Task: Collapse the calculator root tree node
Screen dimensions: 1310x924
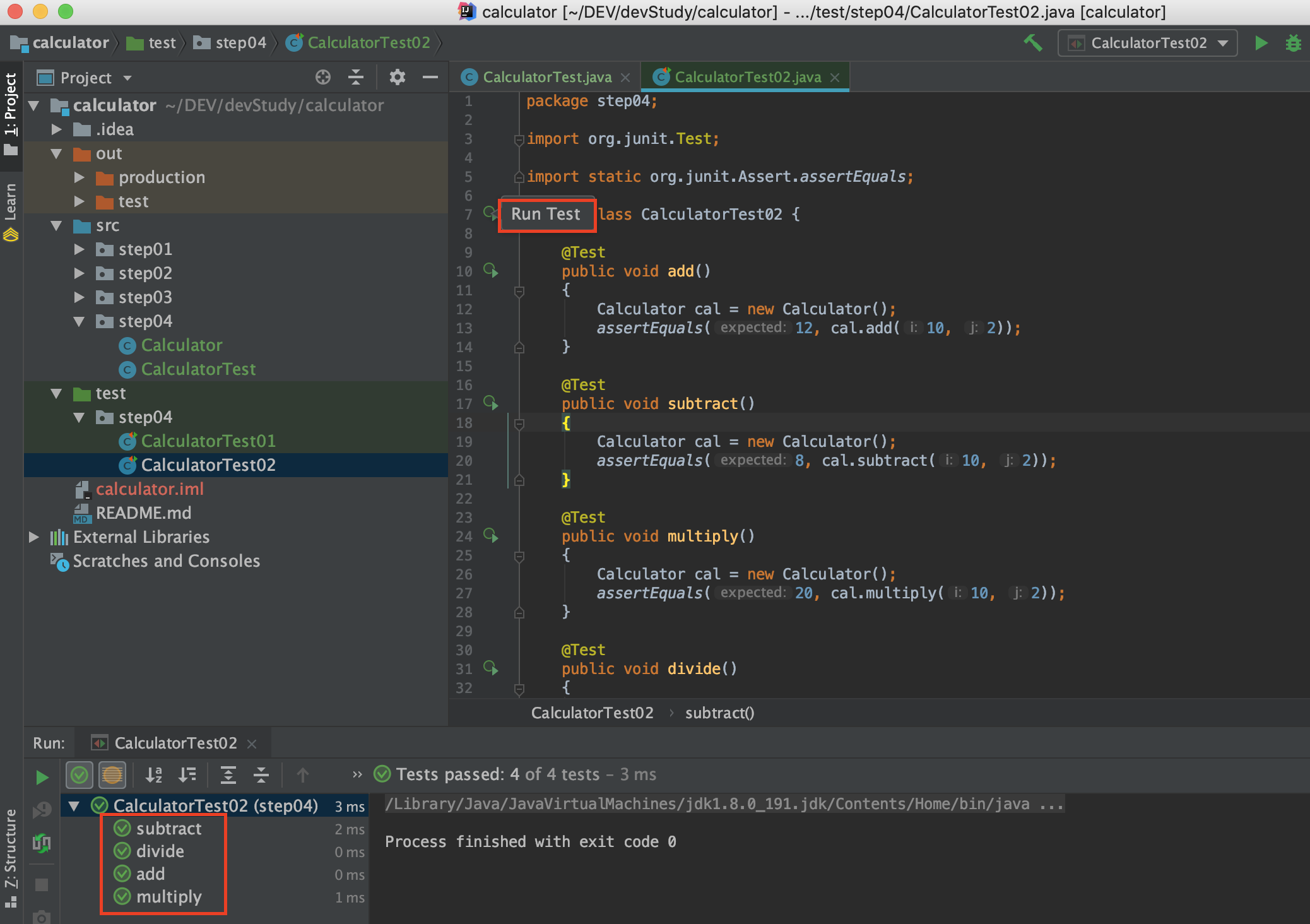Action: click(34, 105)
